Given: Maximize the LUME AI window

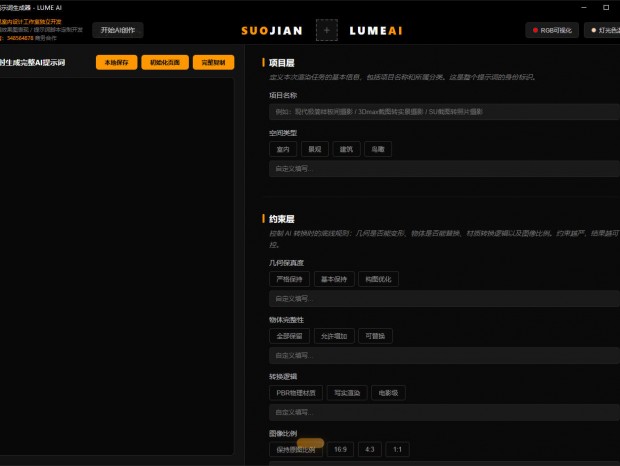Looking at the screenshot, I should (x=606, y=8).
